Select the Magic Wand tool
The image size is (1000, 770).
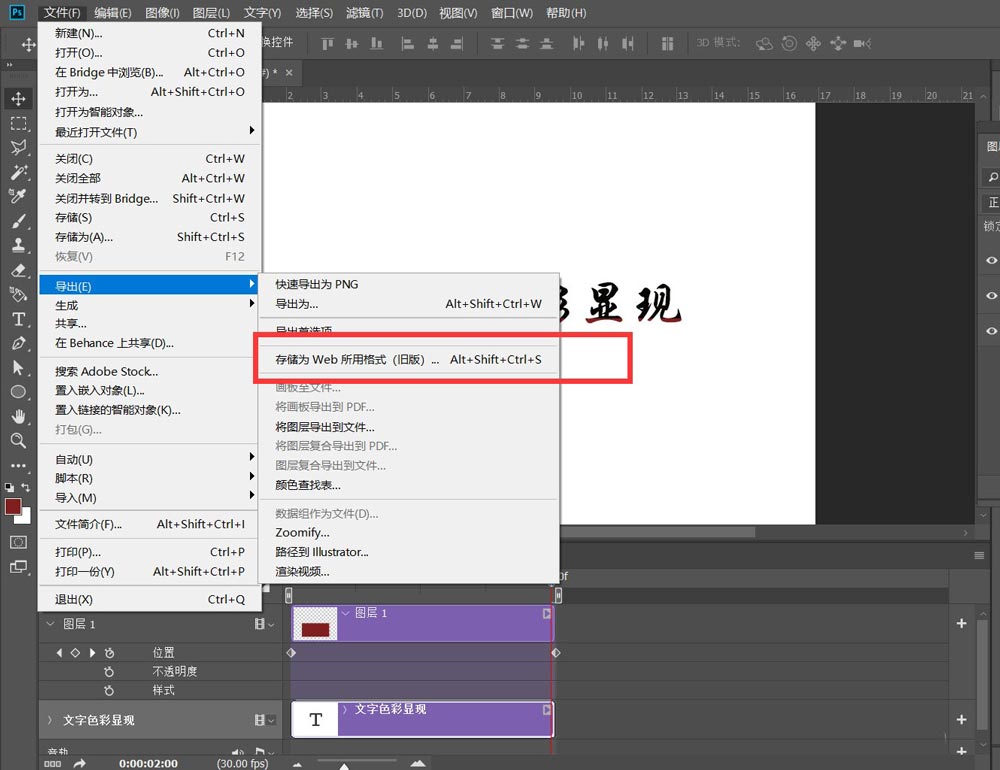(x=18, y=172)
